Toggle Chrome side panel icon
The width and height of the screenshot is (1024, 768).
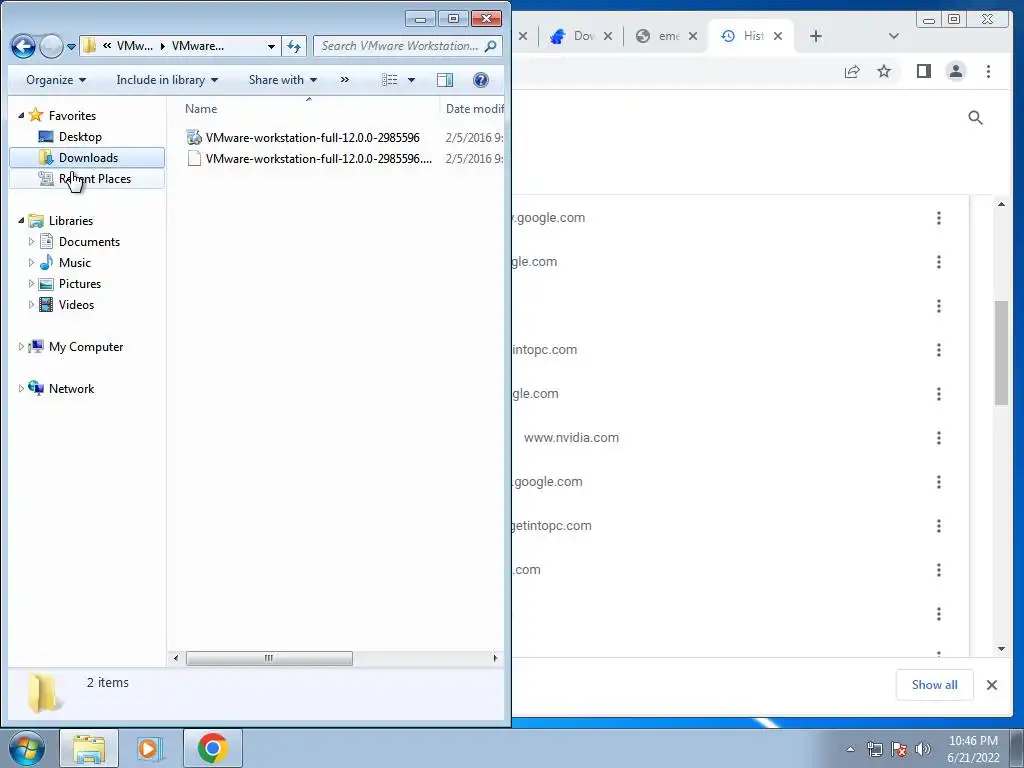[x=923, y=71]
